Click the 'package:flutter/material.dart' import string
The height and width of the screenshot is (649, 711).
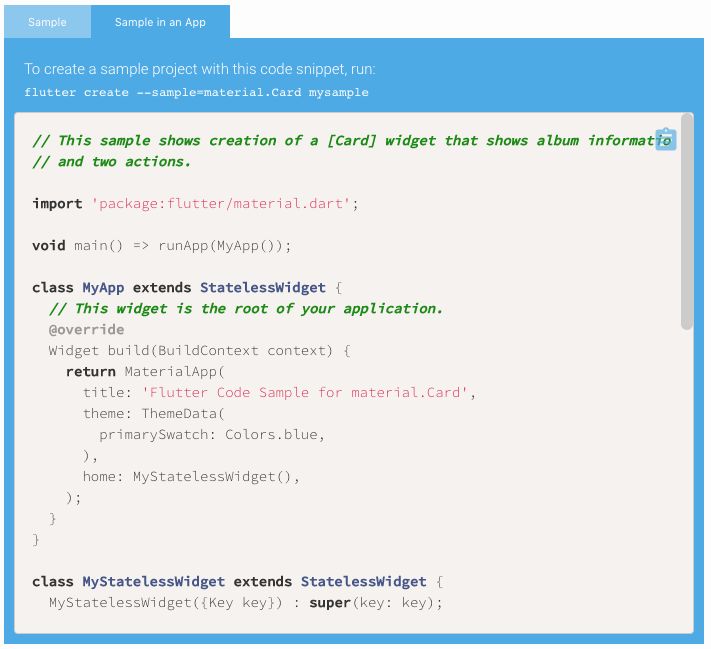(x=221, y=203)
